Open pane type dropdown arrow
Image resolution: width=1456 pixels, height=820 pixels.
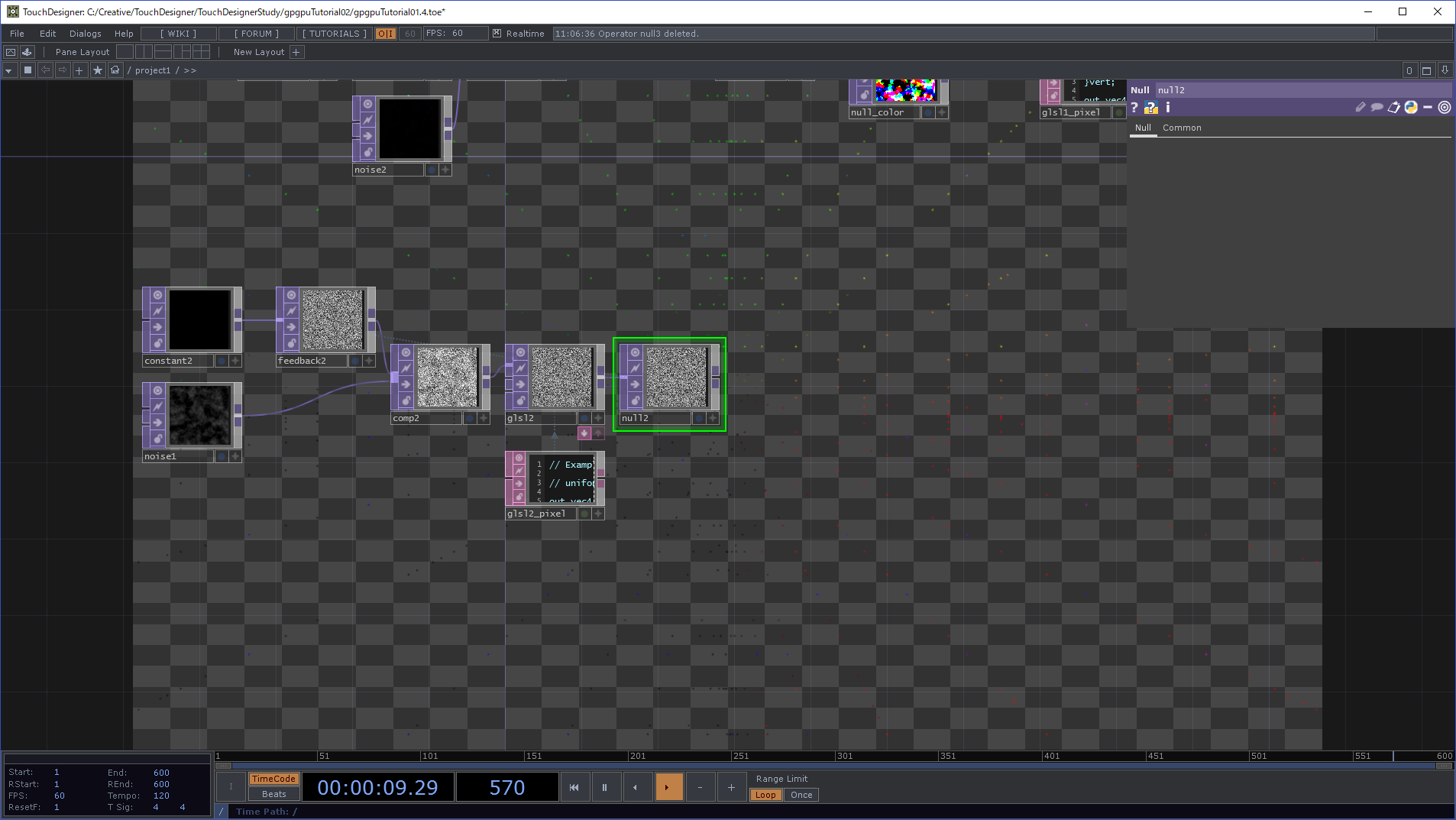pyautogui.click(x=9, y=70)
